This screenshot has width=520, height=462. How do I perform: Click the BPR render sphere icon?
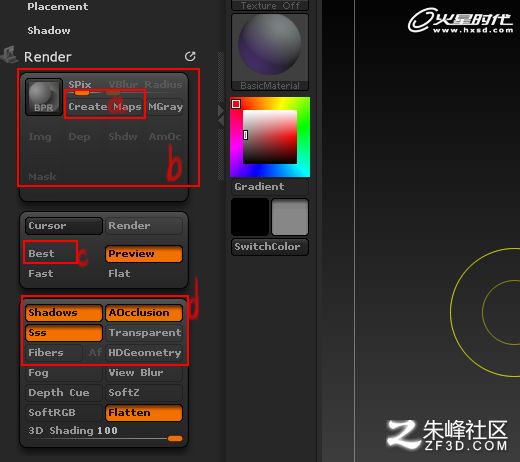(x=44, y=97)
